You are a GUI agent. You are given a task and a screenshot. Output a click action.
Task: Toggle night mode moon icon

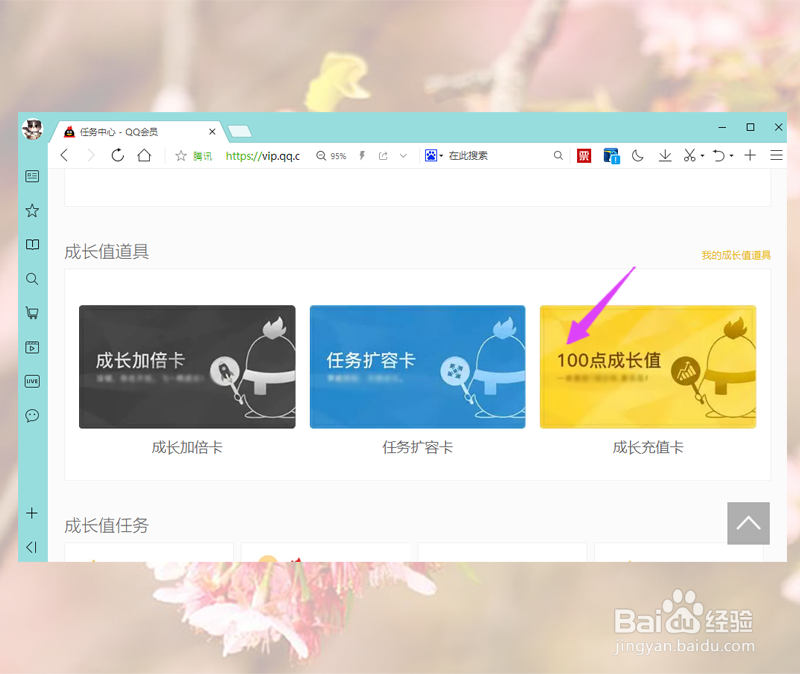tap(638, 156)
